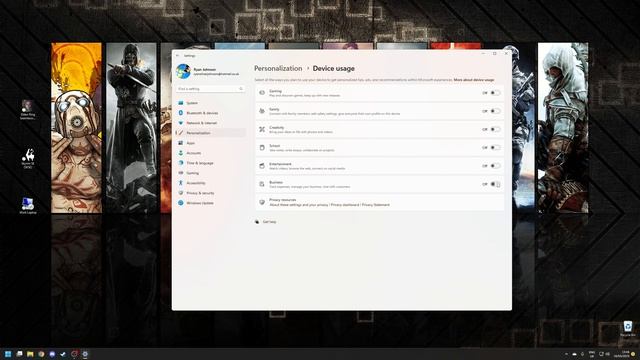Click the Get help link
This screenshot has height=360, width=640.
pos(269,222)
